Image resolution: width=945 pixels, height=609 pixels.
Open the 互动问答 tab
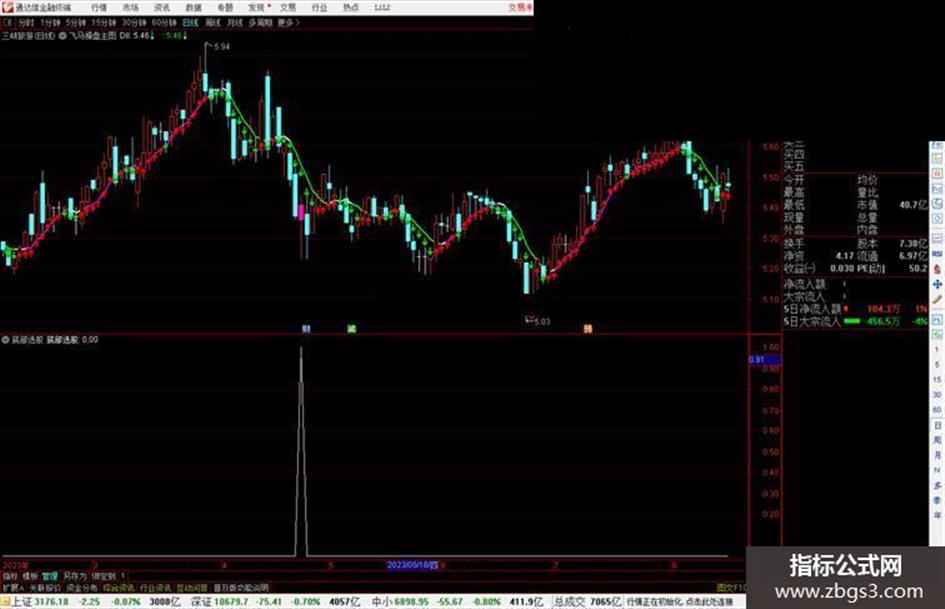192,587
